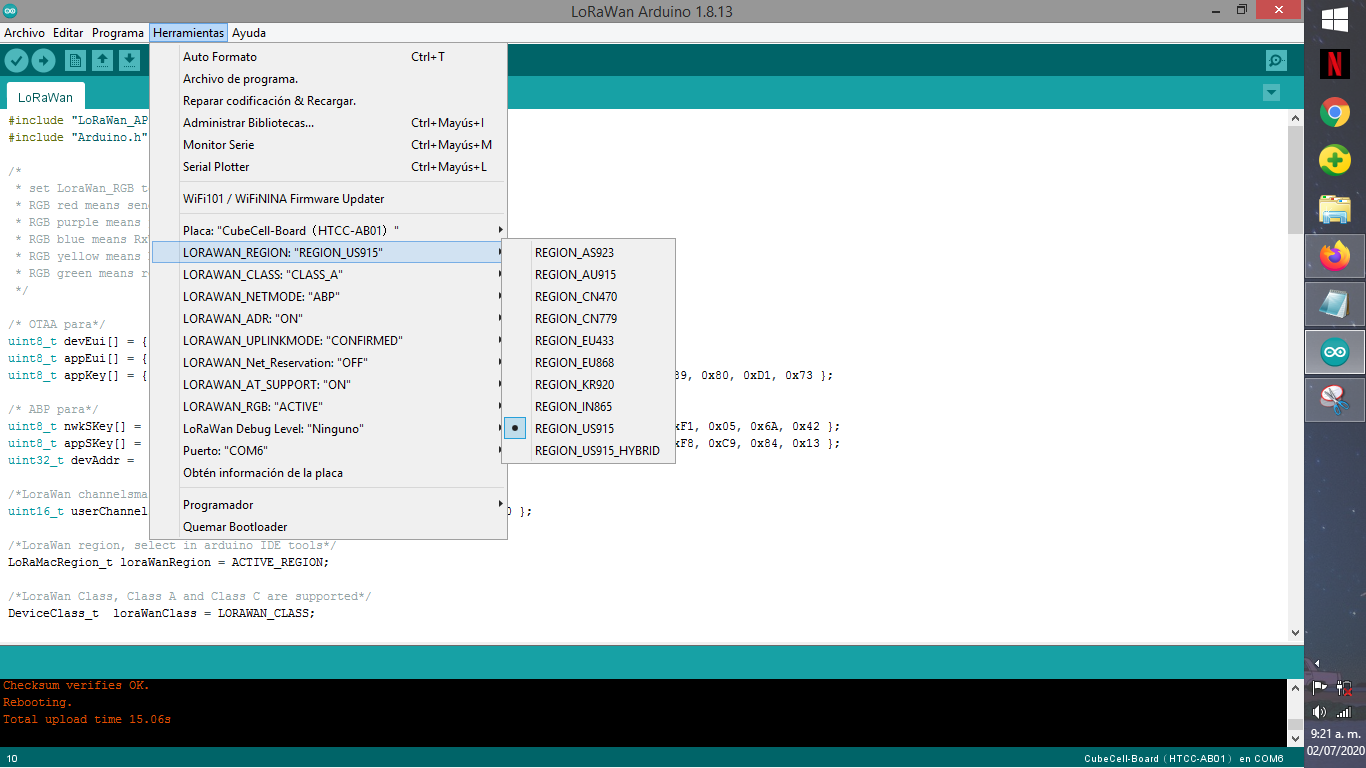The image size is (1366, 768).
Task: Open the Programa menu
Action: pos(118,33)
